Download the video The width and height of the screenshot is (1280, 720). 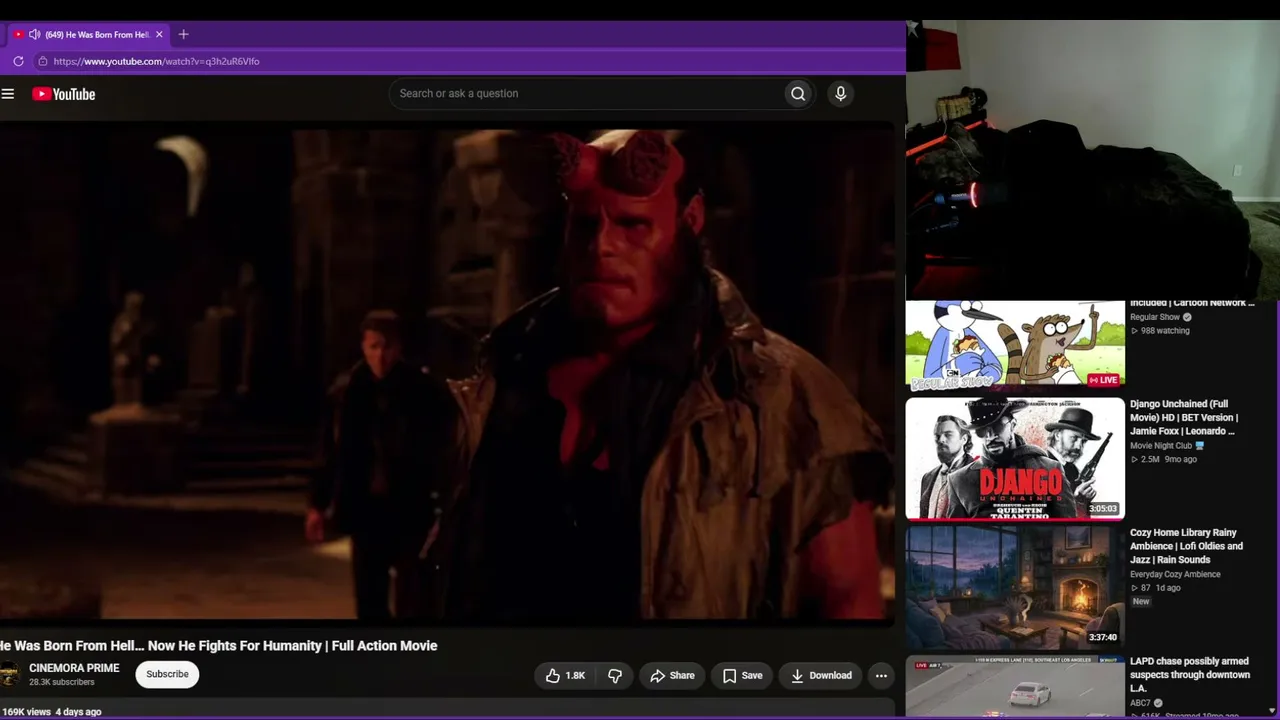[821, 676]
